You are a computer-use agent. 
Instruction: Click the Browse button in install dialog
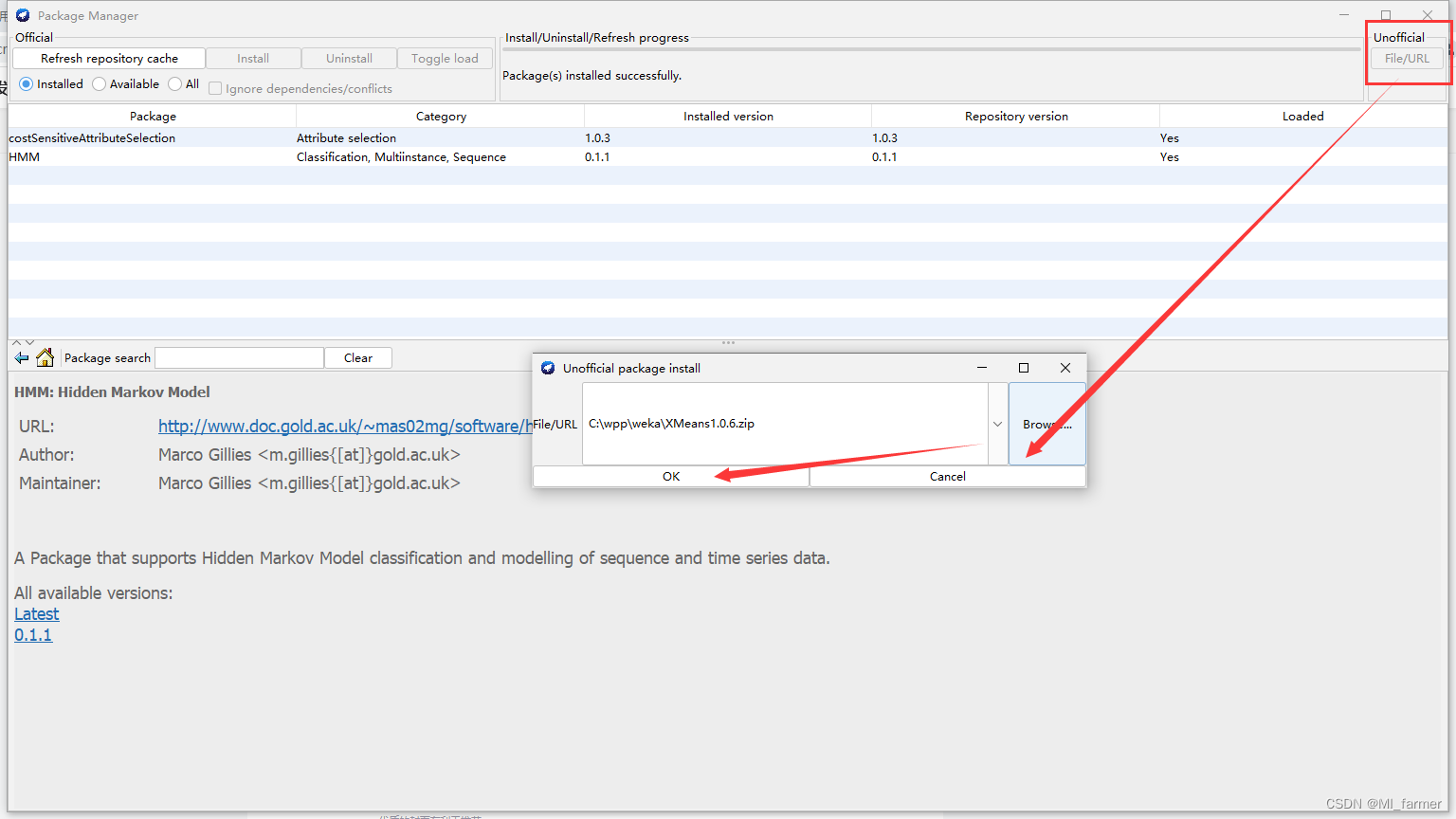point(1047,424)
